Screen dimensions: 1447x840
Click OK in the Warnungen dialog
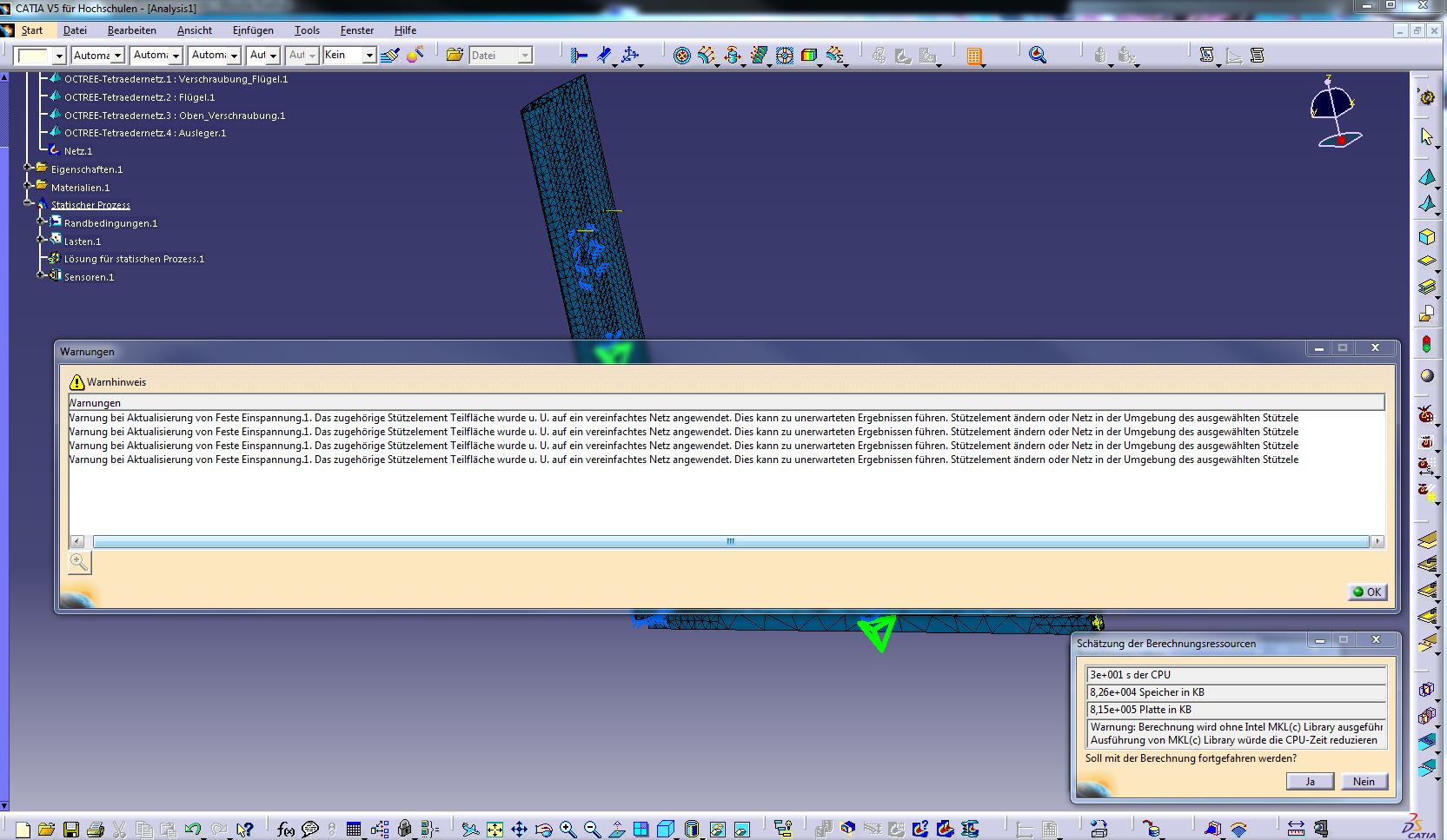point(1367,592)
